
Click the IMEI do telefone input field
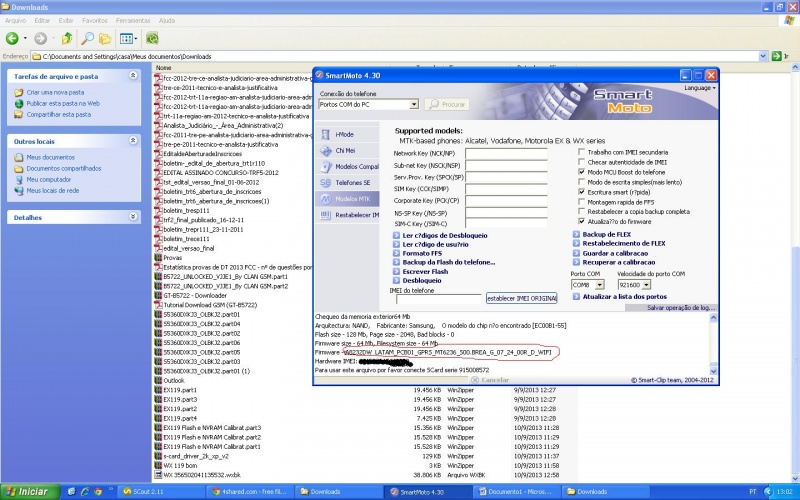click(x=439, y=299)
